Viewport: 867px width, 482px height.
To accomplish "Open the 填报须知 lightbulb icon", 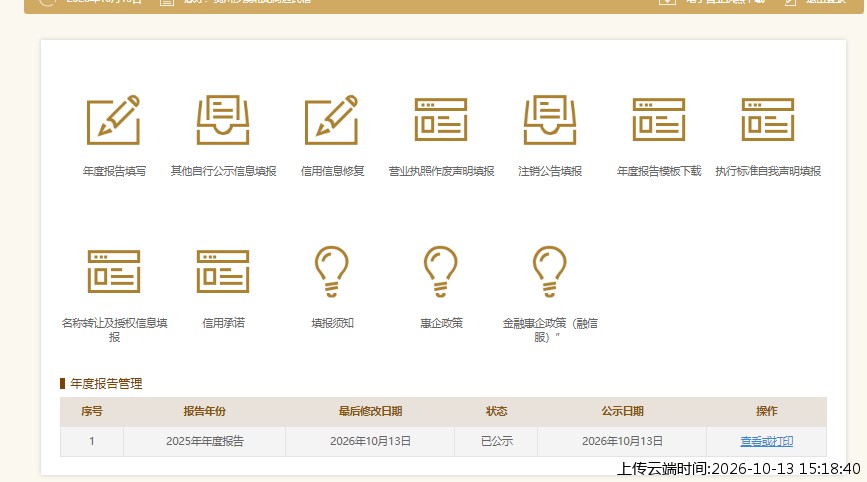I will (332, 271).
